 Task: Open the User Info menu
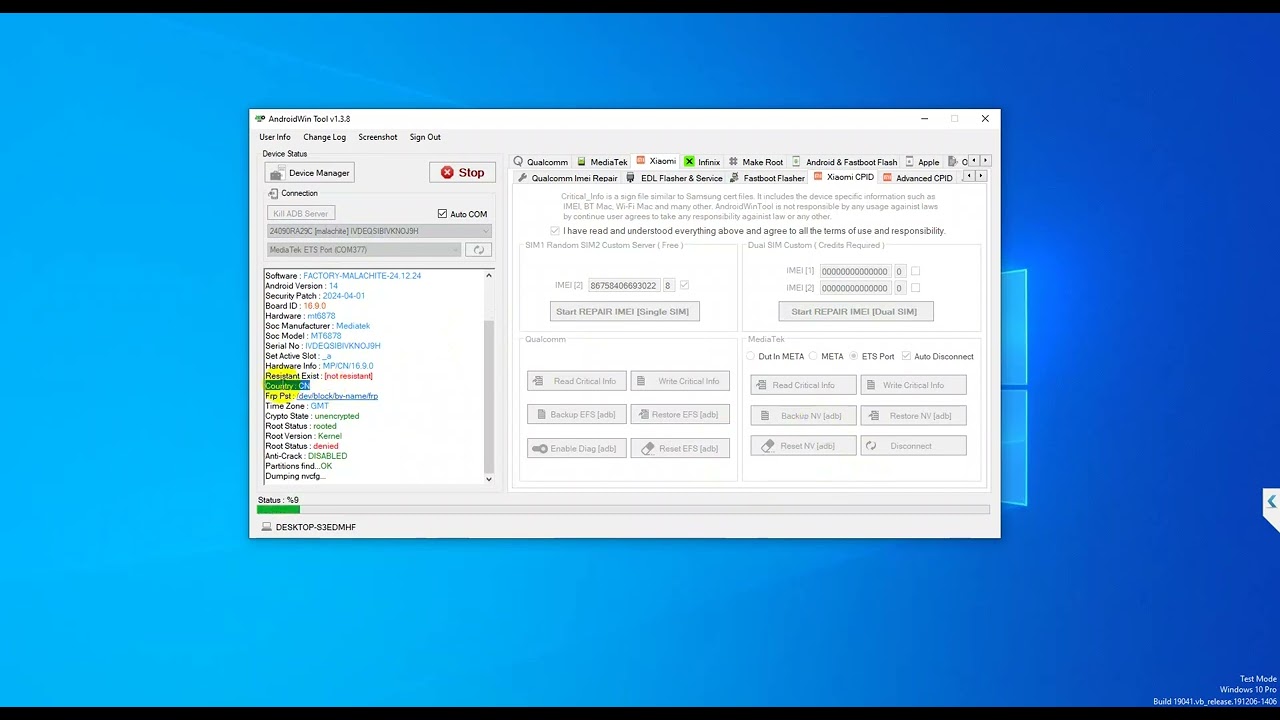[x=275, y=137]
